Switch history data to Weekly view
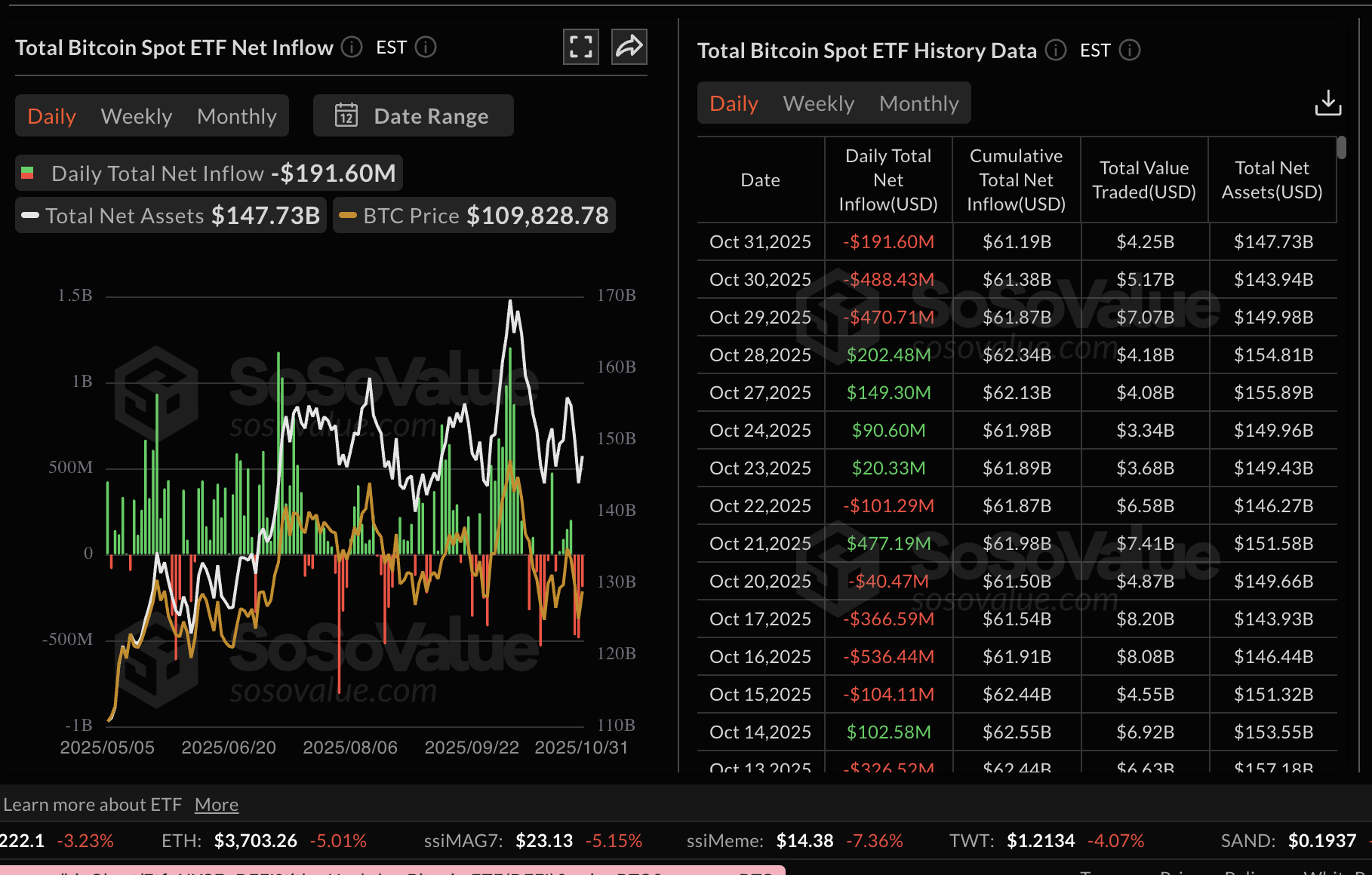Image resolution: width=1372 pixels, height=875 pixels. [x=818, y=103]
